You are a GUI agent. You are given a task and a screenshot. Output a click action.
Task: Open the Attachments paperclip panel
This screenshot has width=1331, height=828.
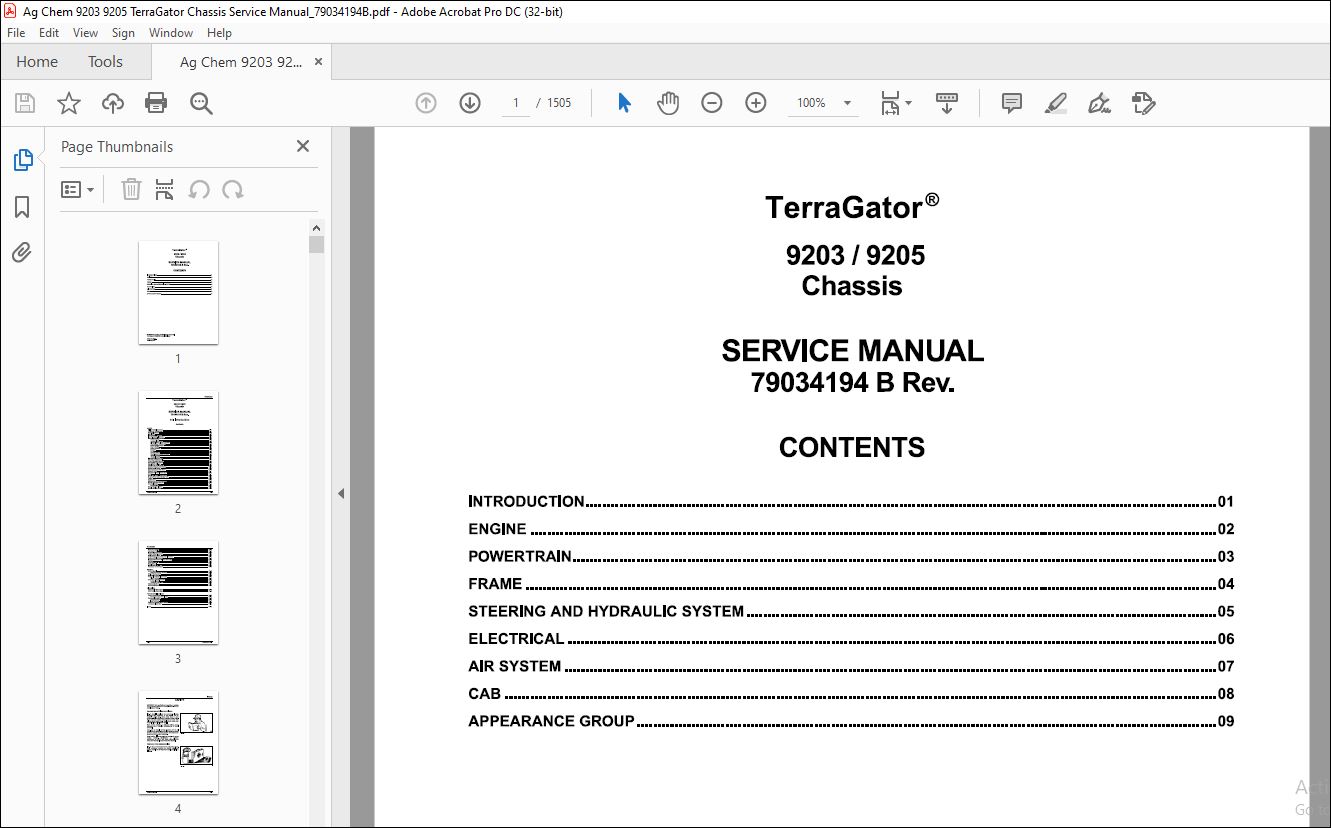(x=22, y=252)
